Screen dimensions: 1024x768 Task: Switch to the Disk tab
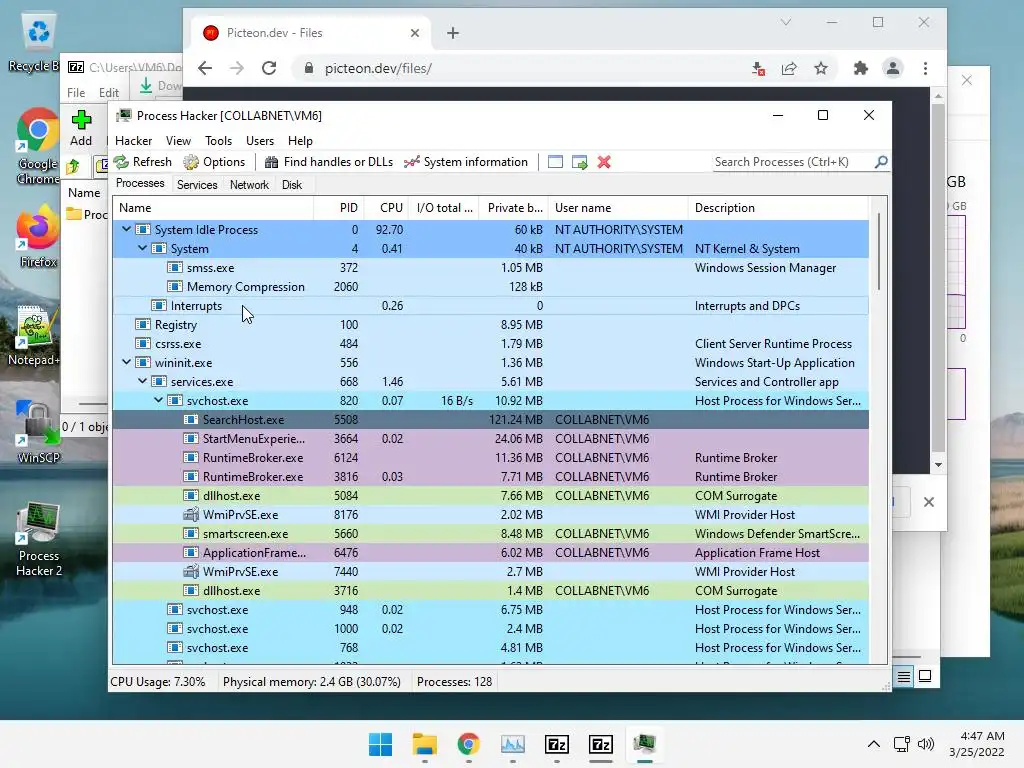click(x=292, y=185)
